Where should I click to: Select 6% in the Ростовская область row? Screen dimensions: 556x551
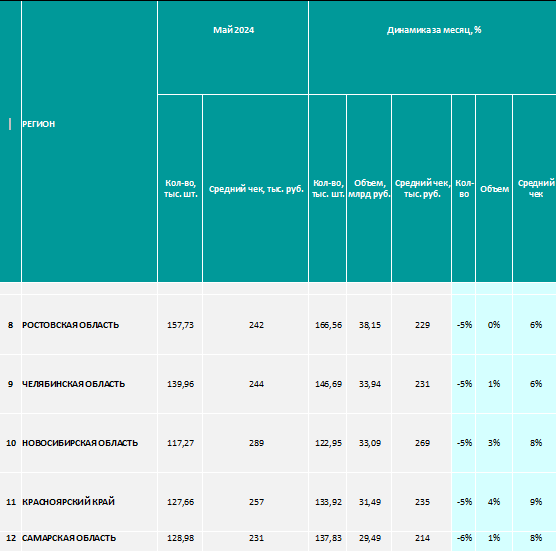coord(535,324)
